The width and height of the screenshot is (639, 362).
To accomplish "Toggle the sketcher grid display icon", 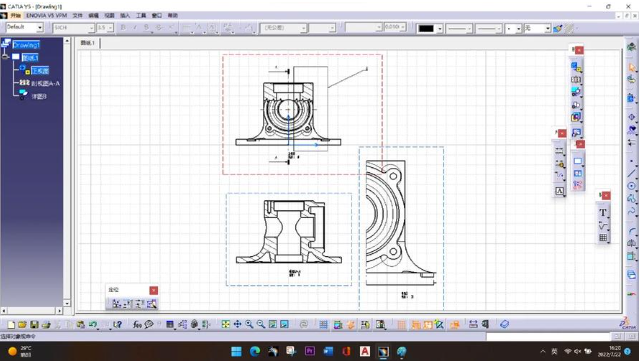I will pos(401,324).
